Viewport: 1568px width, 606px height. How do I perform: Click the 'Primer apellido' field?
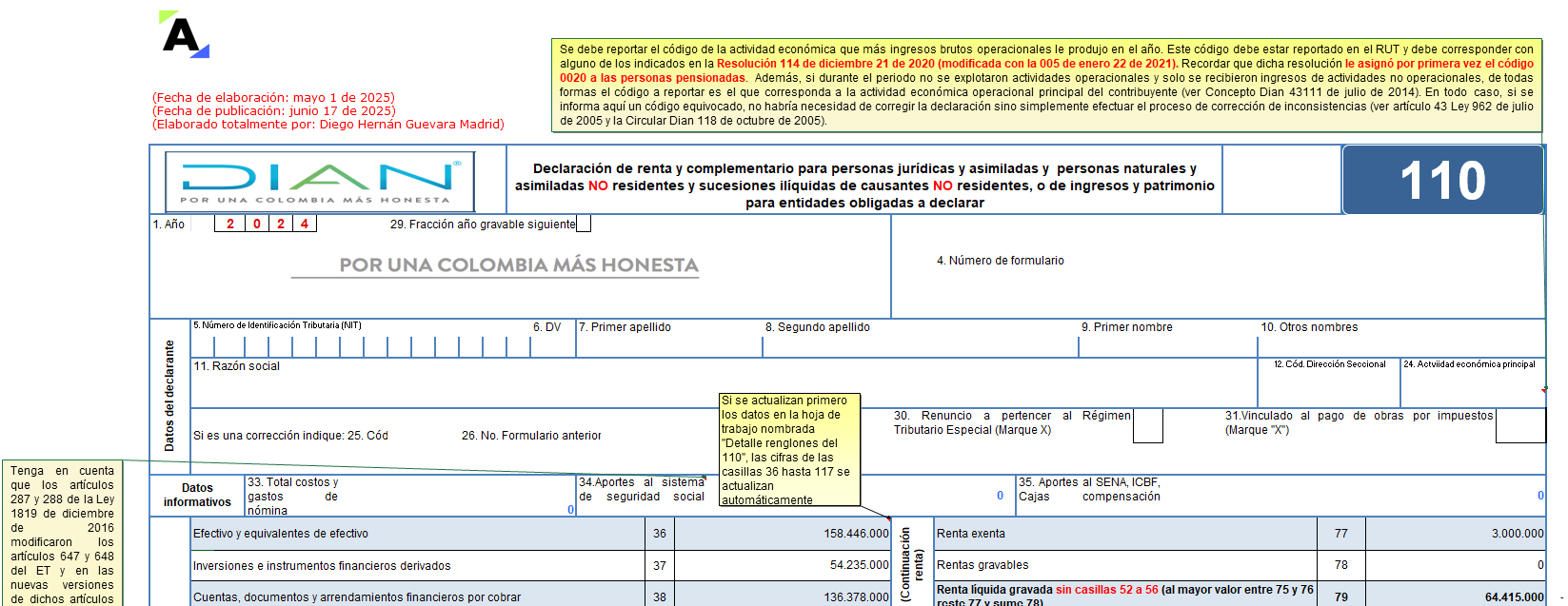[x=668, y=339]
